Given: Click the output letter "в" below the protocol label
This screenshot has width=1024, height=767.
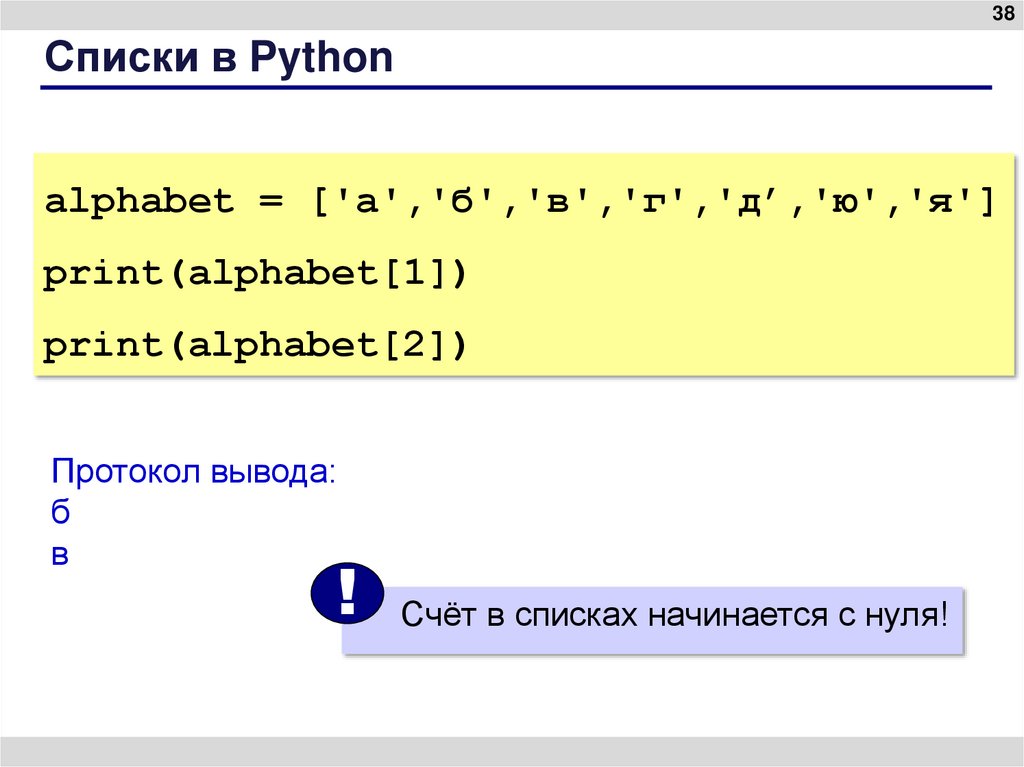Looking at the screenshot, I should [60, 555].
